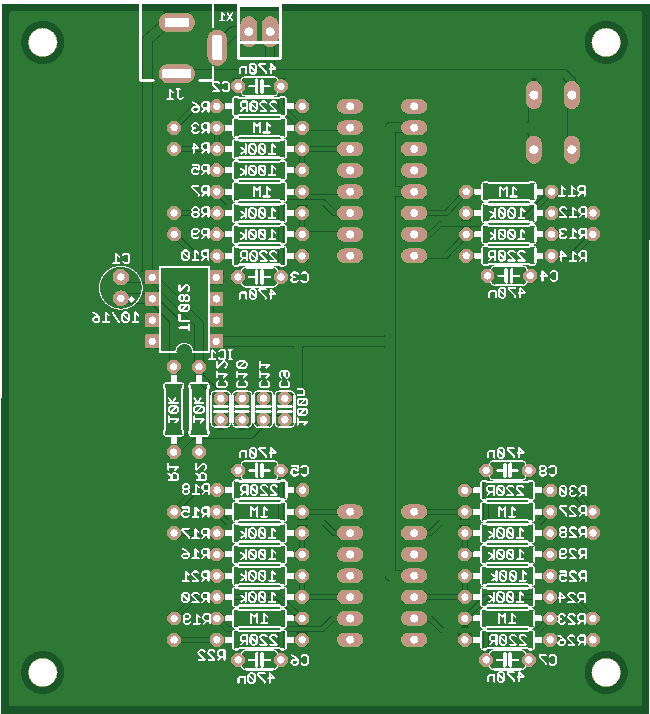Select the R10 220R resistor body
This screenshot has width=650, height=714.
tap(259, 255)
